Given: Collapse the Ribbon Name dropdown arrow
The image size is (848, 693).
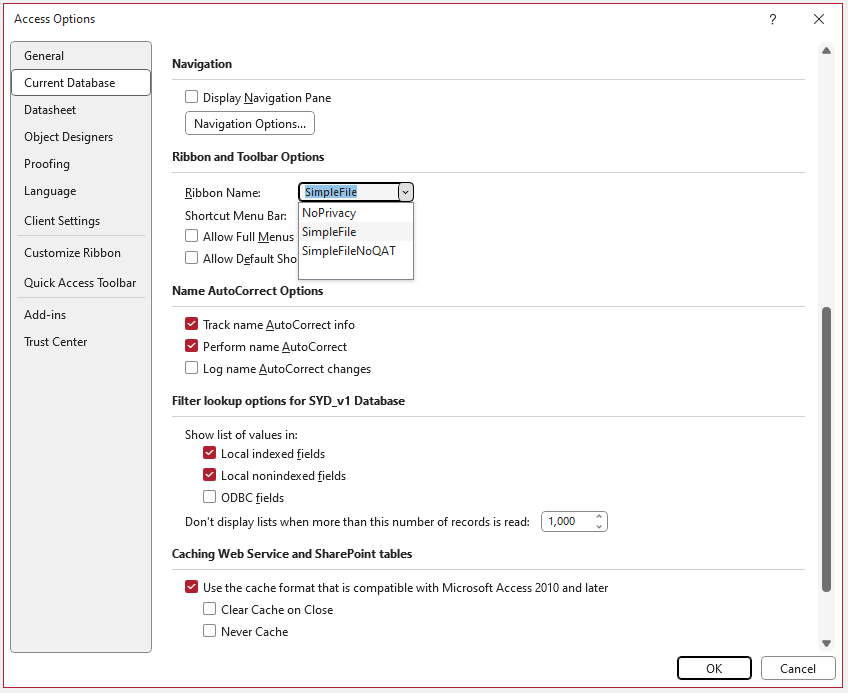Looking at the screenshot, I should point(406,192).
